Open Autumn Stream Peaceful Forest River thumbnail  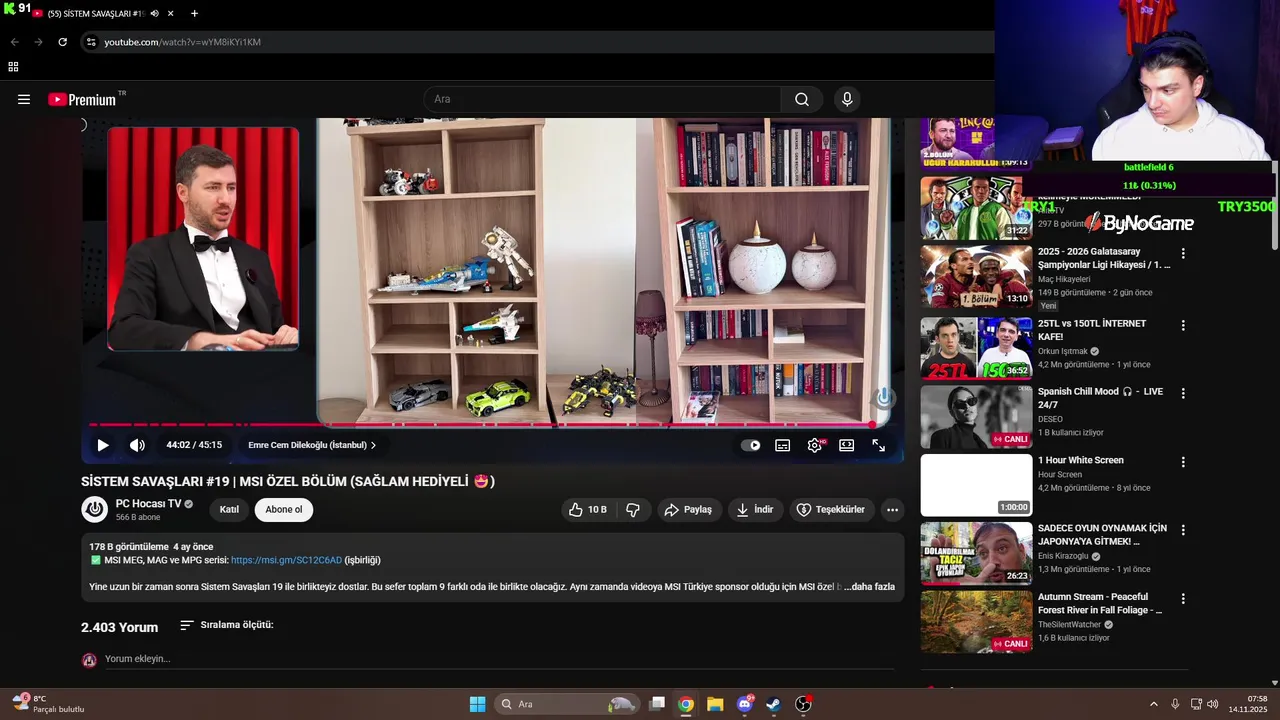click(x=976, y=622)
